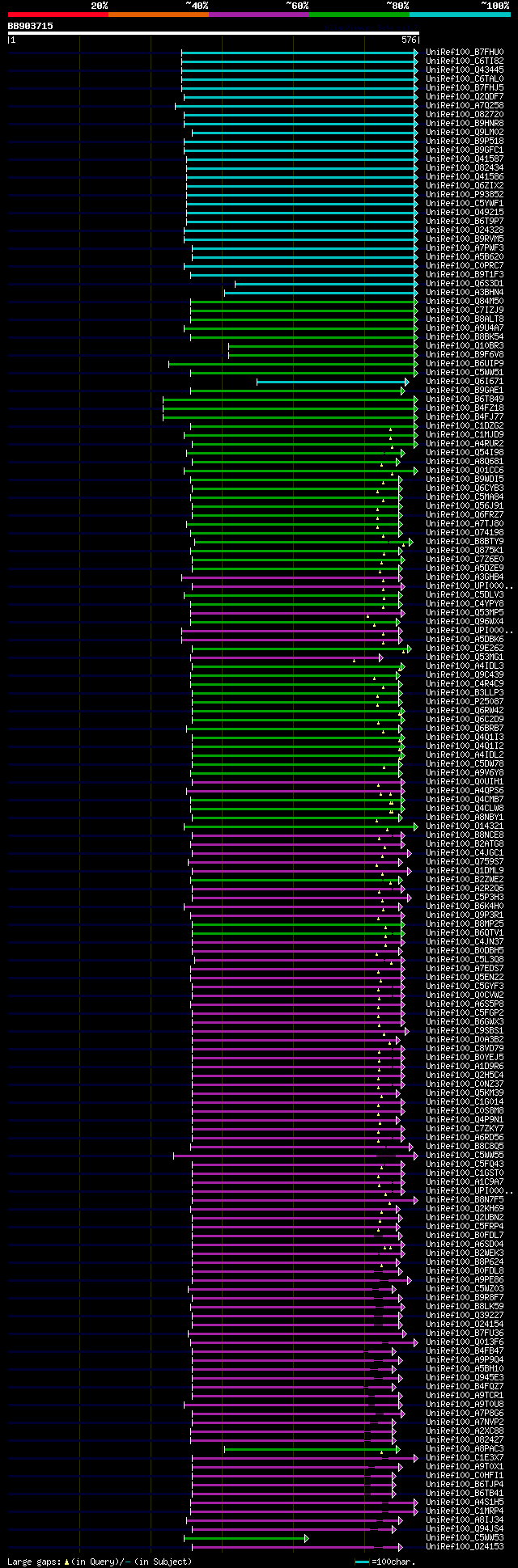The height and width of the screenshot is (1568, 518).
Task: Open hit UniRef100_B7FHJ5
Action: click(x=465, y=88)
